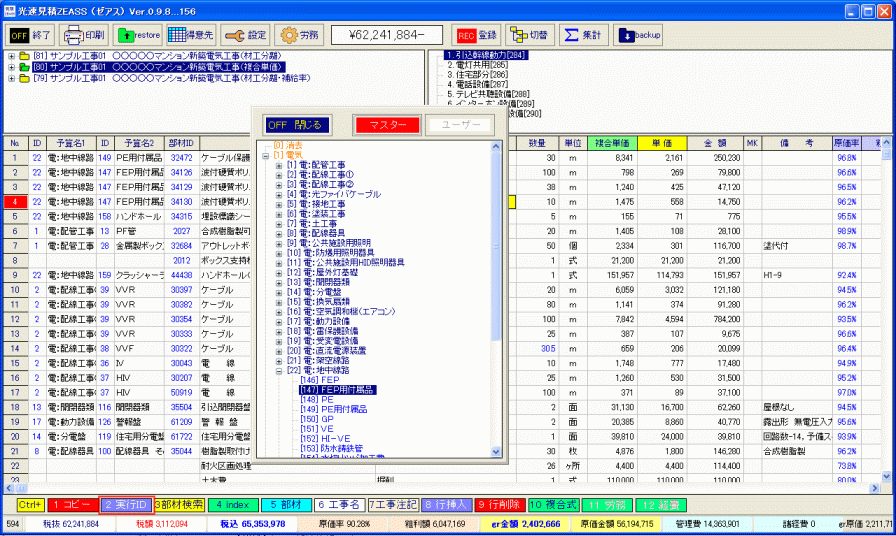This screenshot has width=896, height=536.
Task: Click the 3 部材検索 search button
Action: 179,505
